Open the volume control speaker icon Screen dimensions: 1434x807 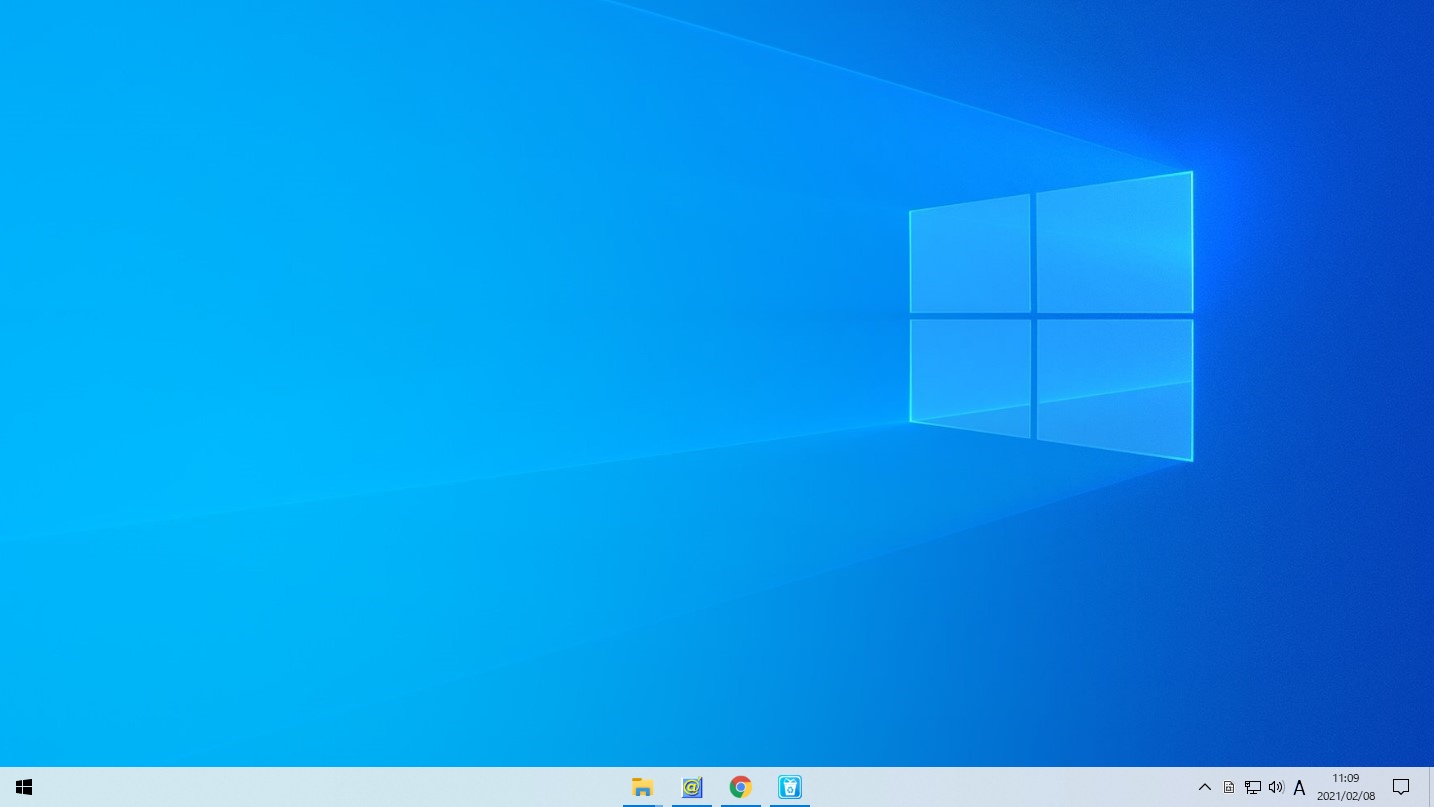(1276, 787)
